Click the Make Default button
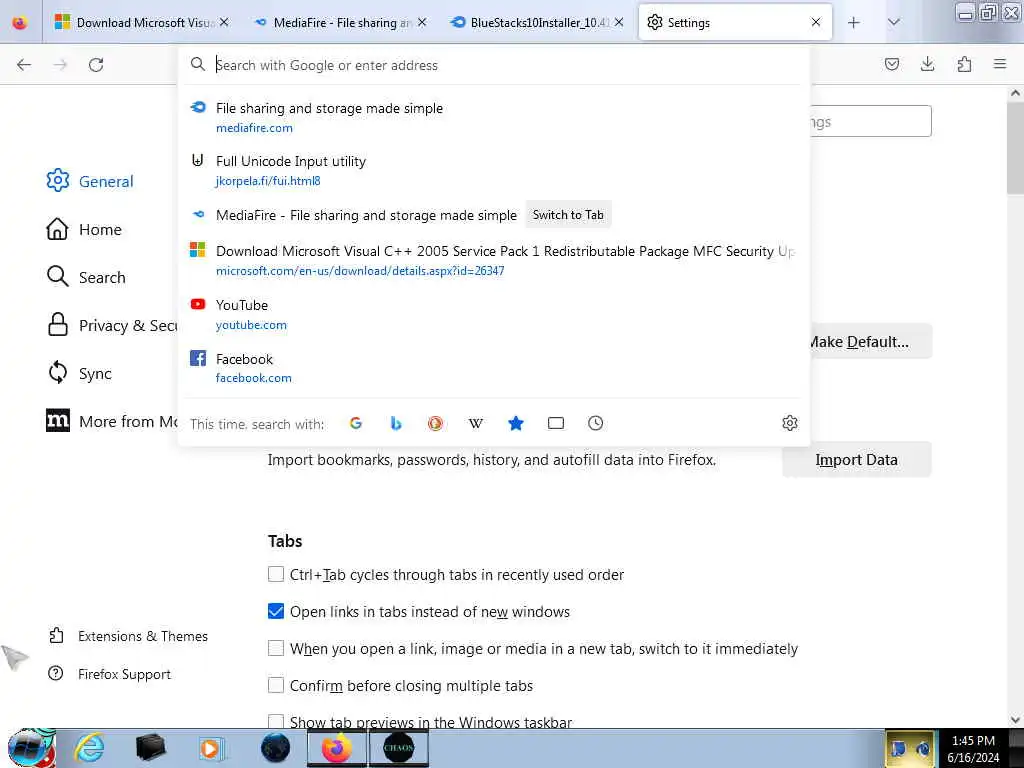Image resolution: width=1024 pixels, height=768 pixels. pos(871,342)
